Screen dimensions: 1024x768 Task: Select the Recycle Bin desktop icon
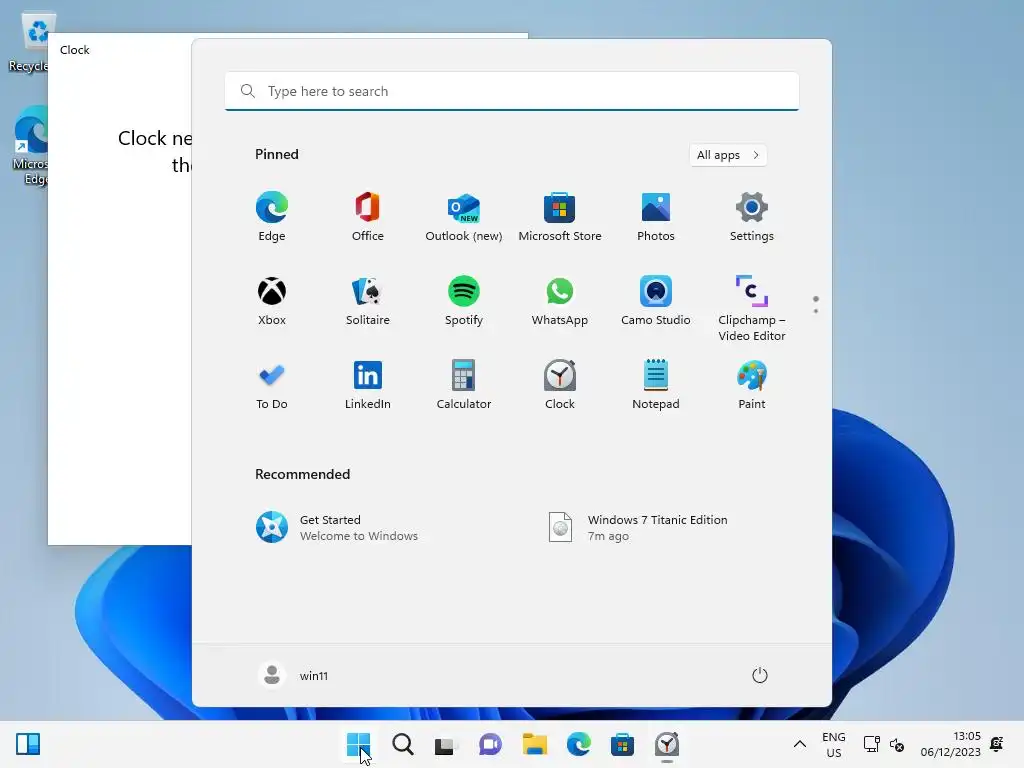[x=29, y=43]
